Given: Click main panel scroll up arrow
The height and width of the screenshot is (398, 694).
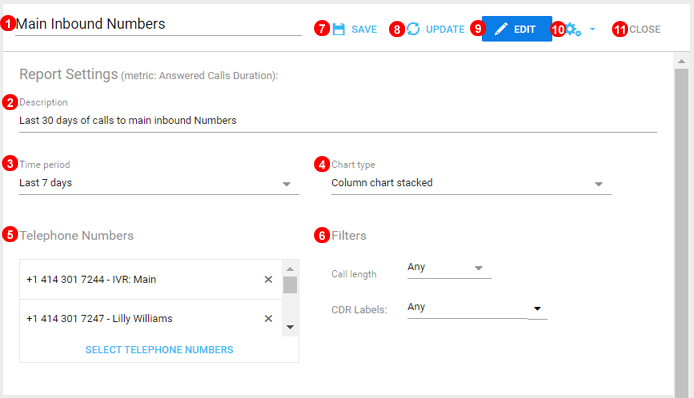Looking at the screenshot, I should click(682, 62).
